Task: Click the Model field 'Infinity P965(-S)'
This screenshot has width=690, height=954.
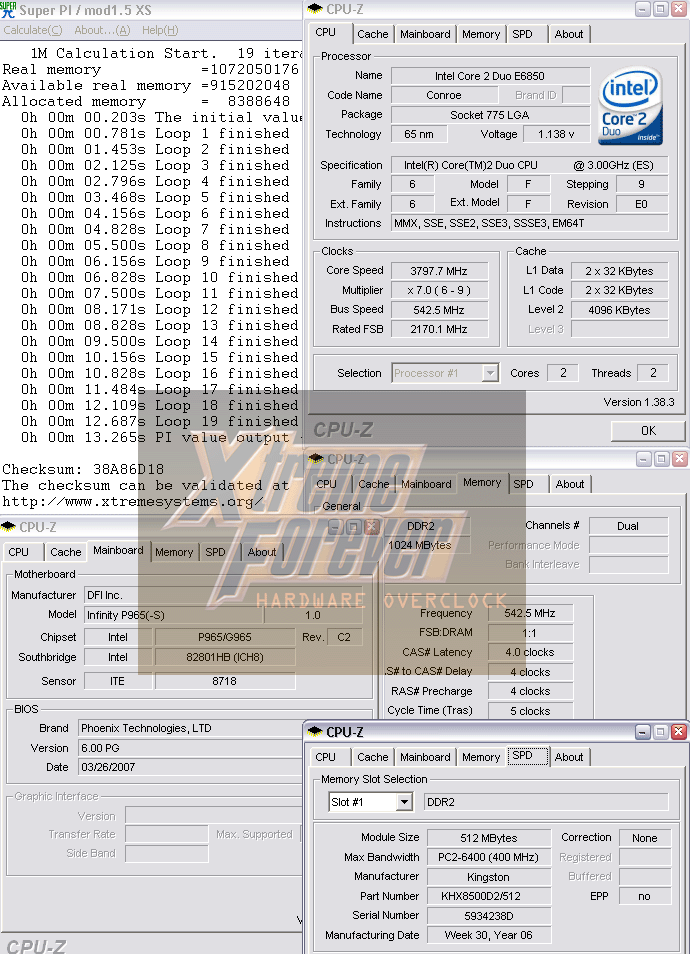Action: pyautogui.click(x=174, y=615)
